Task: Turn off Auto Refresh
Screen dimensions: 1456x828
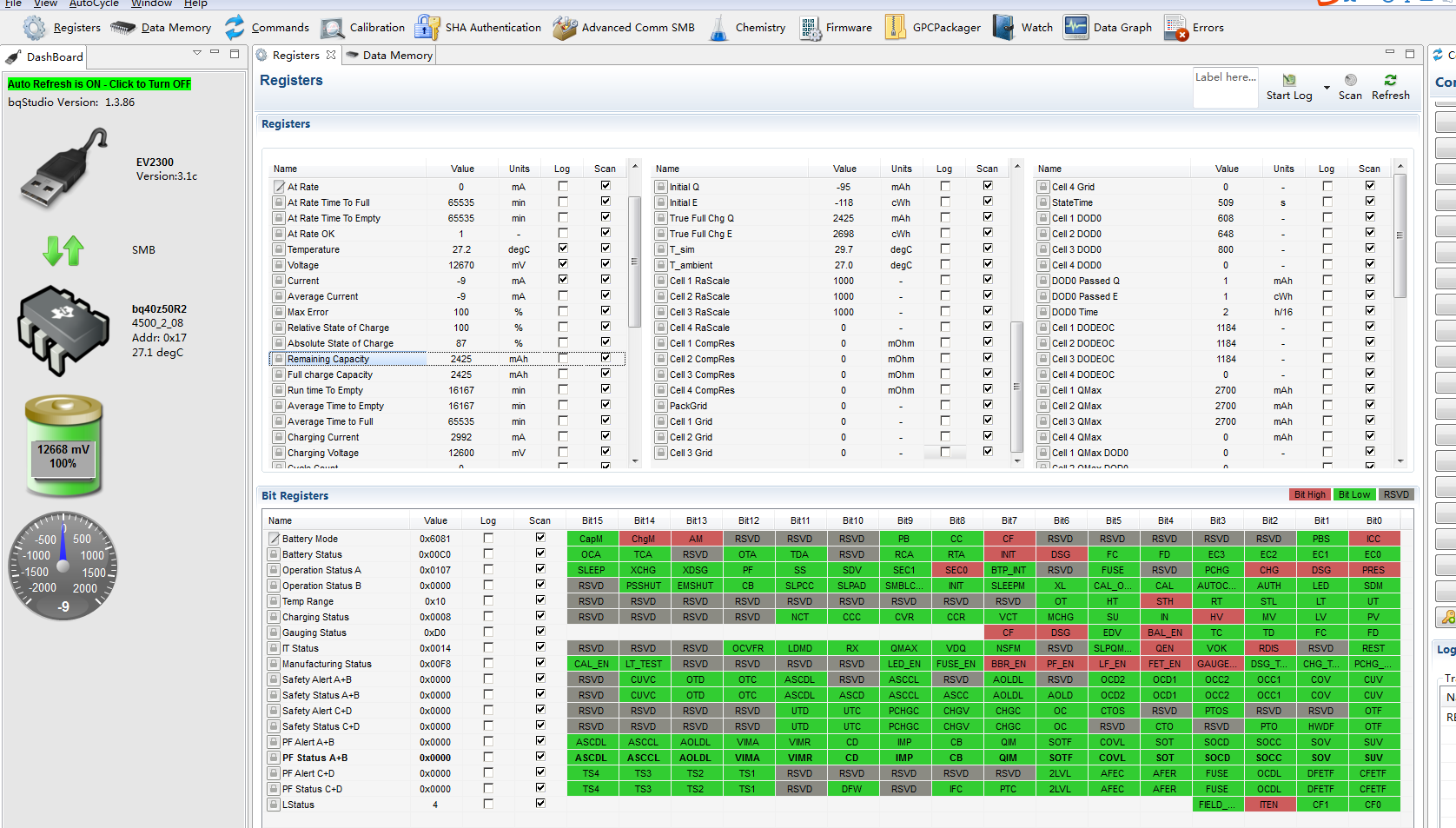Action: [x=99, y=84]
